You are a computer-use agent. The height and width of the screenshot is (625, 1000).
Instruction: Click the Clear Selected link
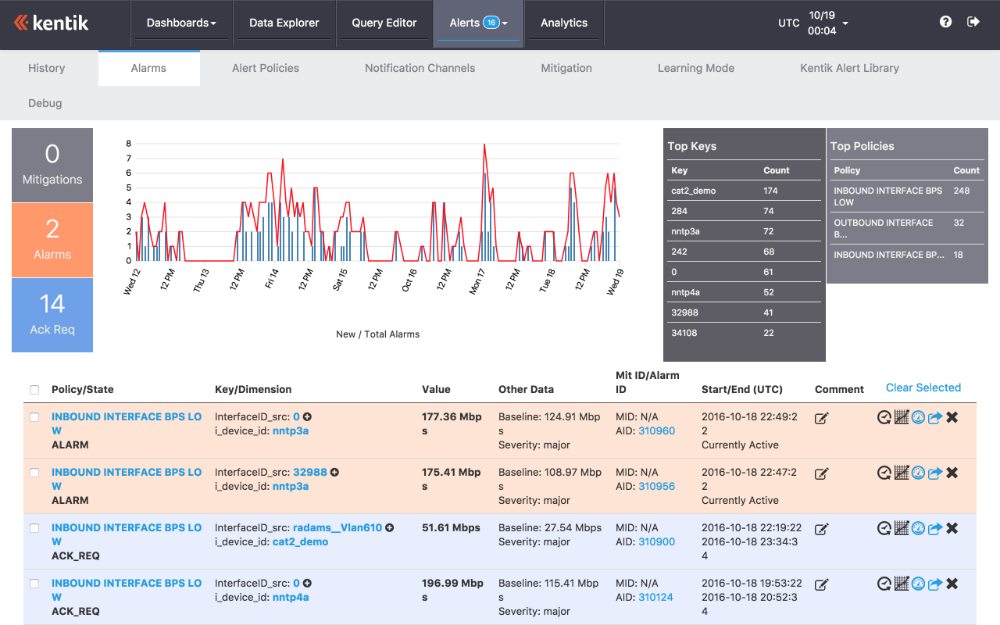923,388
